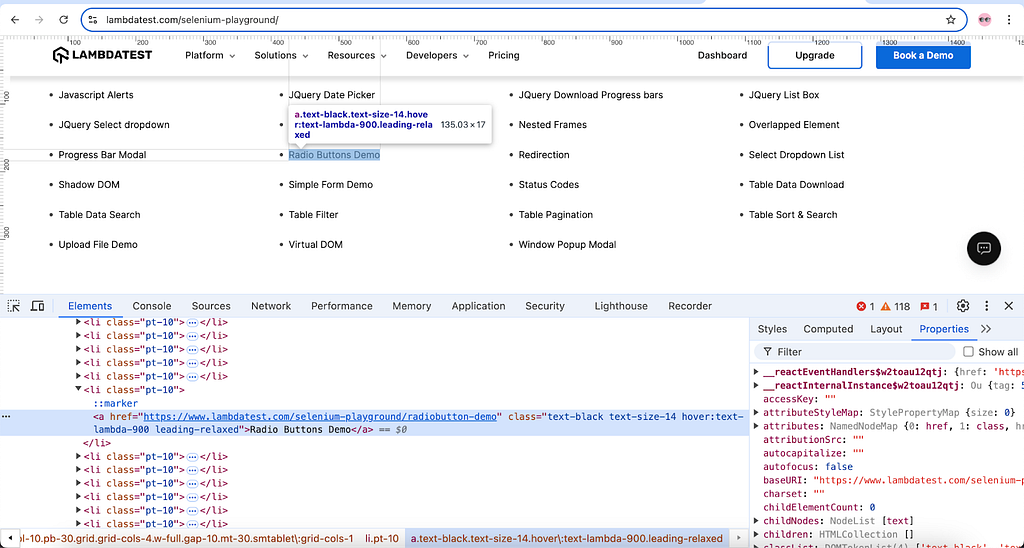
Task: Open the chat bubble widget
Action: (x=984, y=248)
